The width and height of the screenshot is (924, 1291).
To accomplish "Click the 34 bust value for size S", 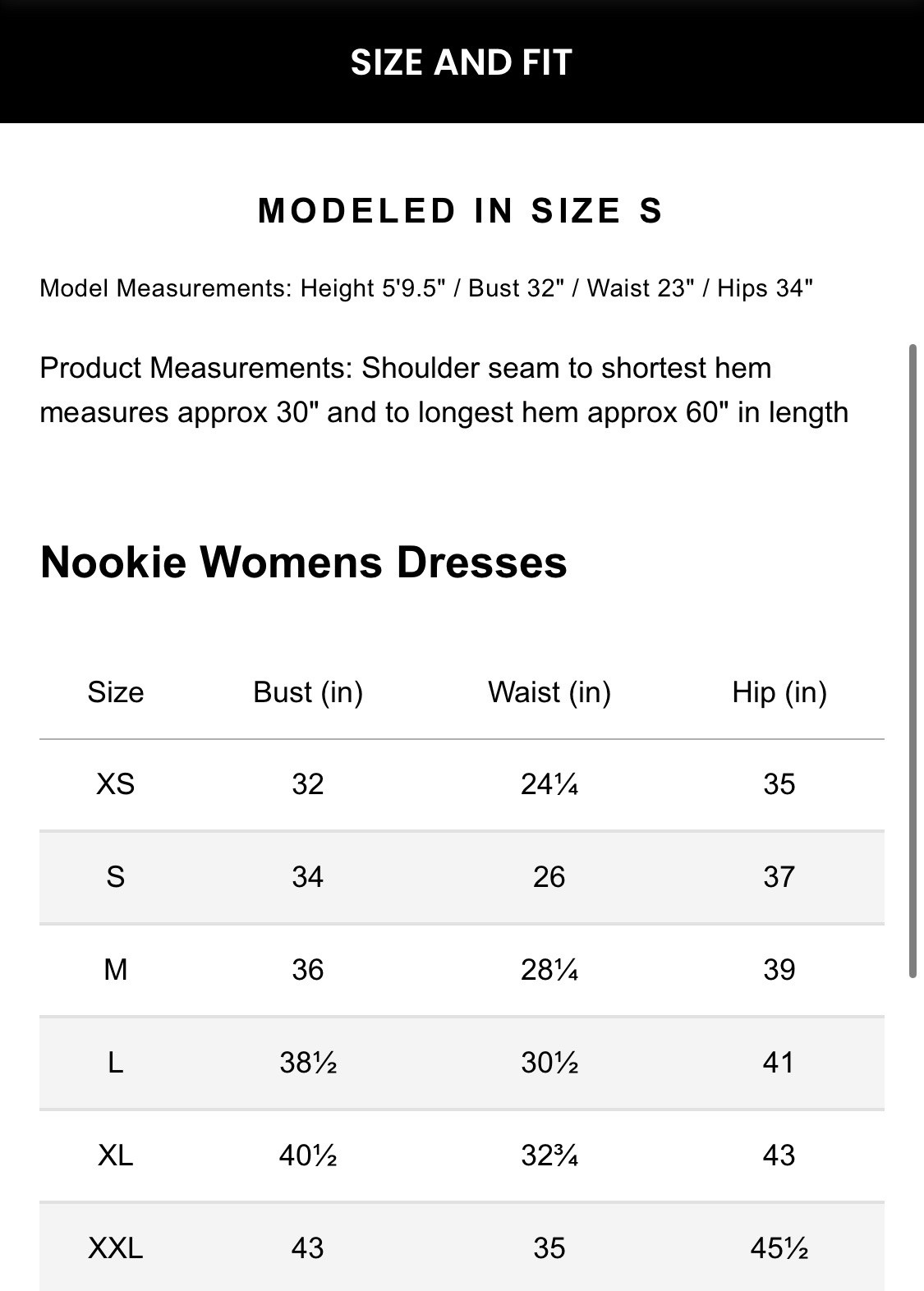I will point(308,877).
